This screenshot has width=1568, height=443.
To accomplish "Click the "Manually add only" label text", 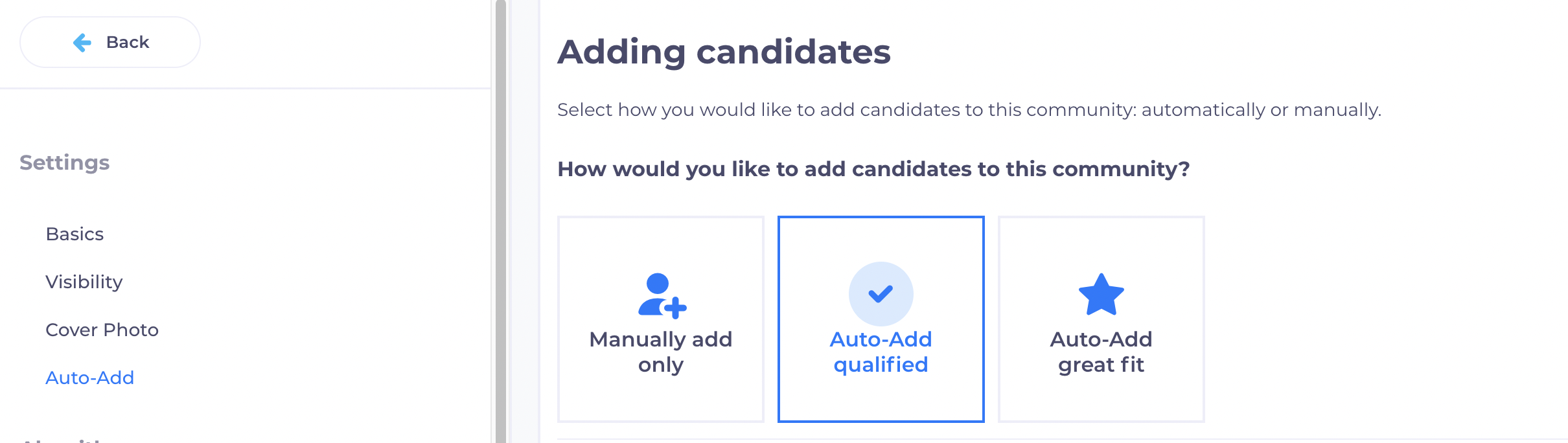I will (660, 352).
